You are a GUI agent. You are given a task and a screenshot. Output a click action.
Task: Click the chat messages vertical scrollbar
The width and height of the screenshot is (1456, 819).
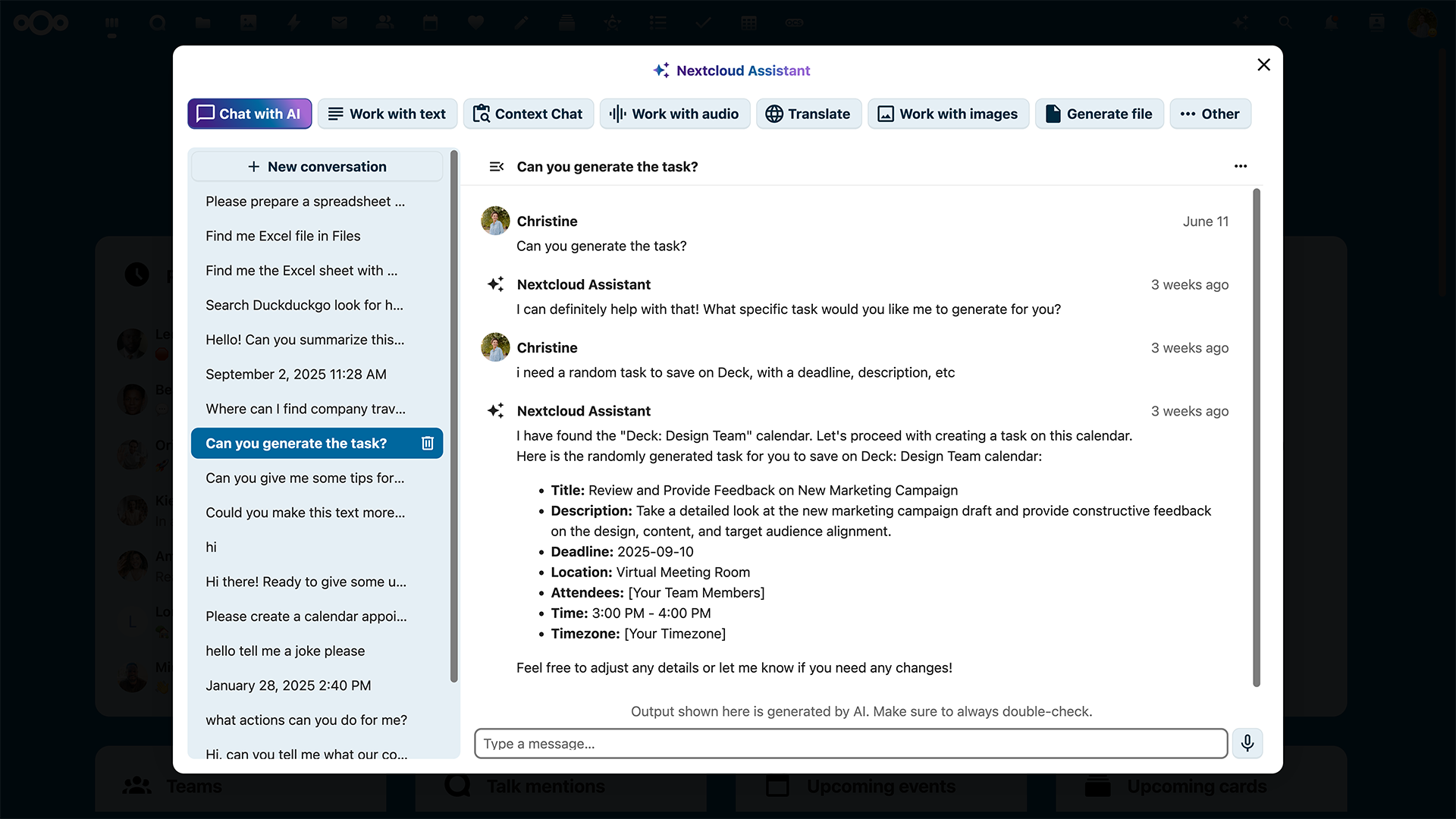(1257, 438)
